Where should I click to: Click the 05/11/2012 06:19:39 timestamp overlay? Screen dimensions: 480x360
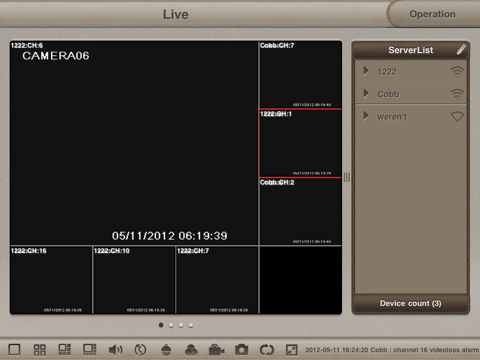coord(170,236)
